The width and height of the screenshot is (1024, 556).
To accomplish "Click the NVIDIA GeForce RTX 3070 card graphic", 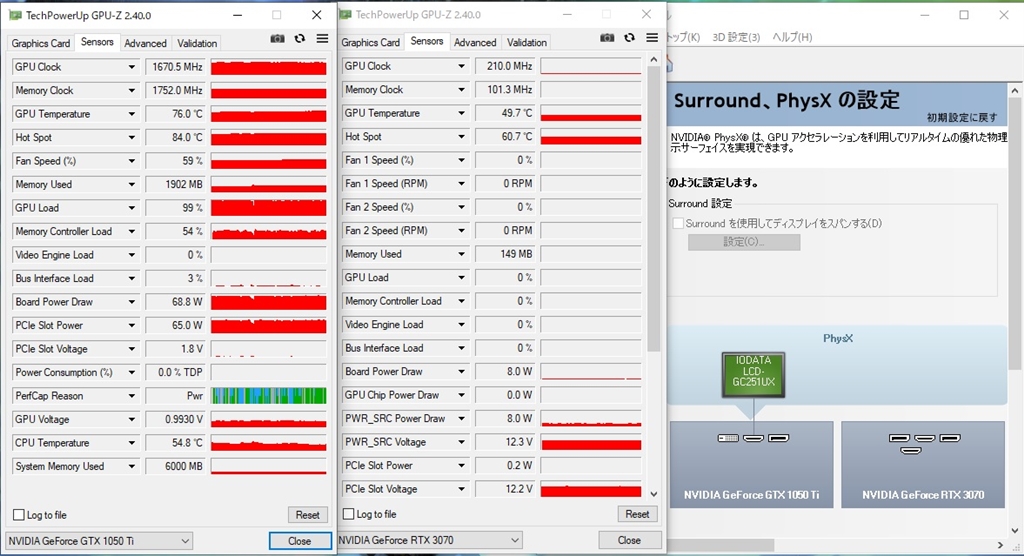I will point(923,464).
